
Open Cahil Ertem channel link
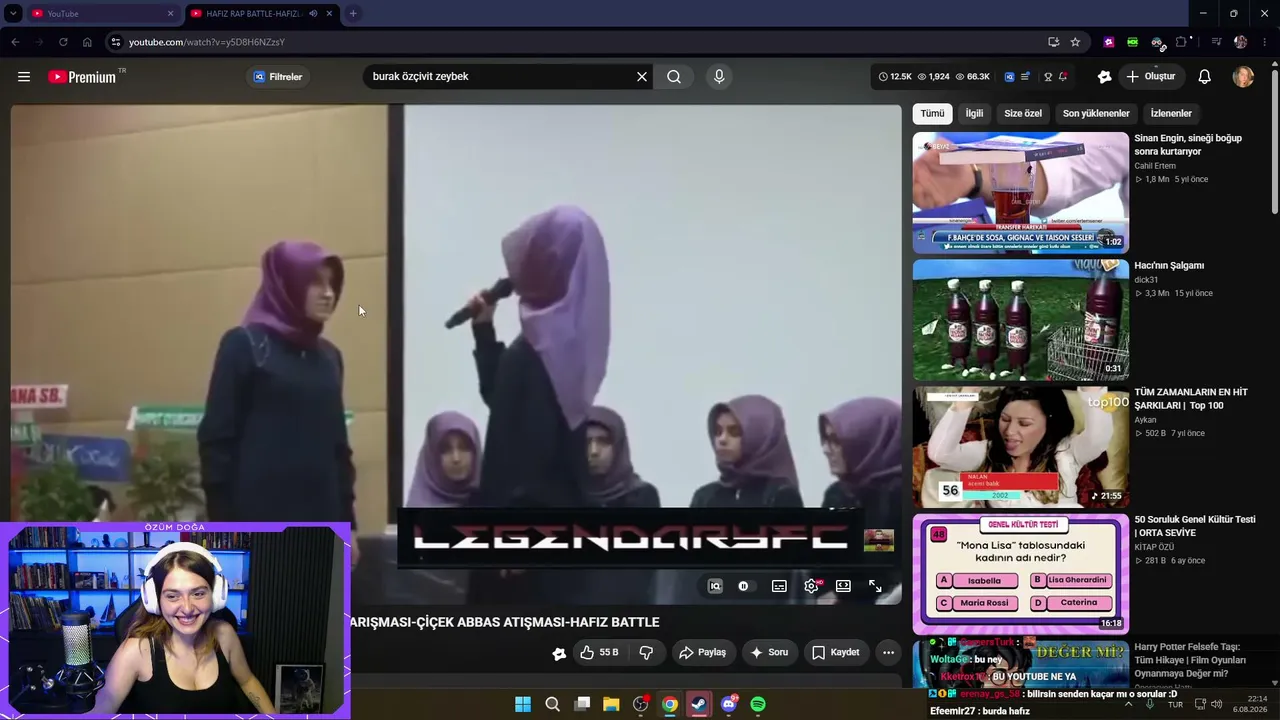pos(1155,166)
